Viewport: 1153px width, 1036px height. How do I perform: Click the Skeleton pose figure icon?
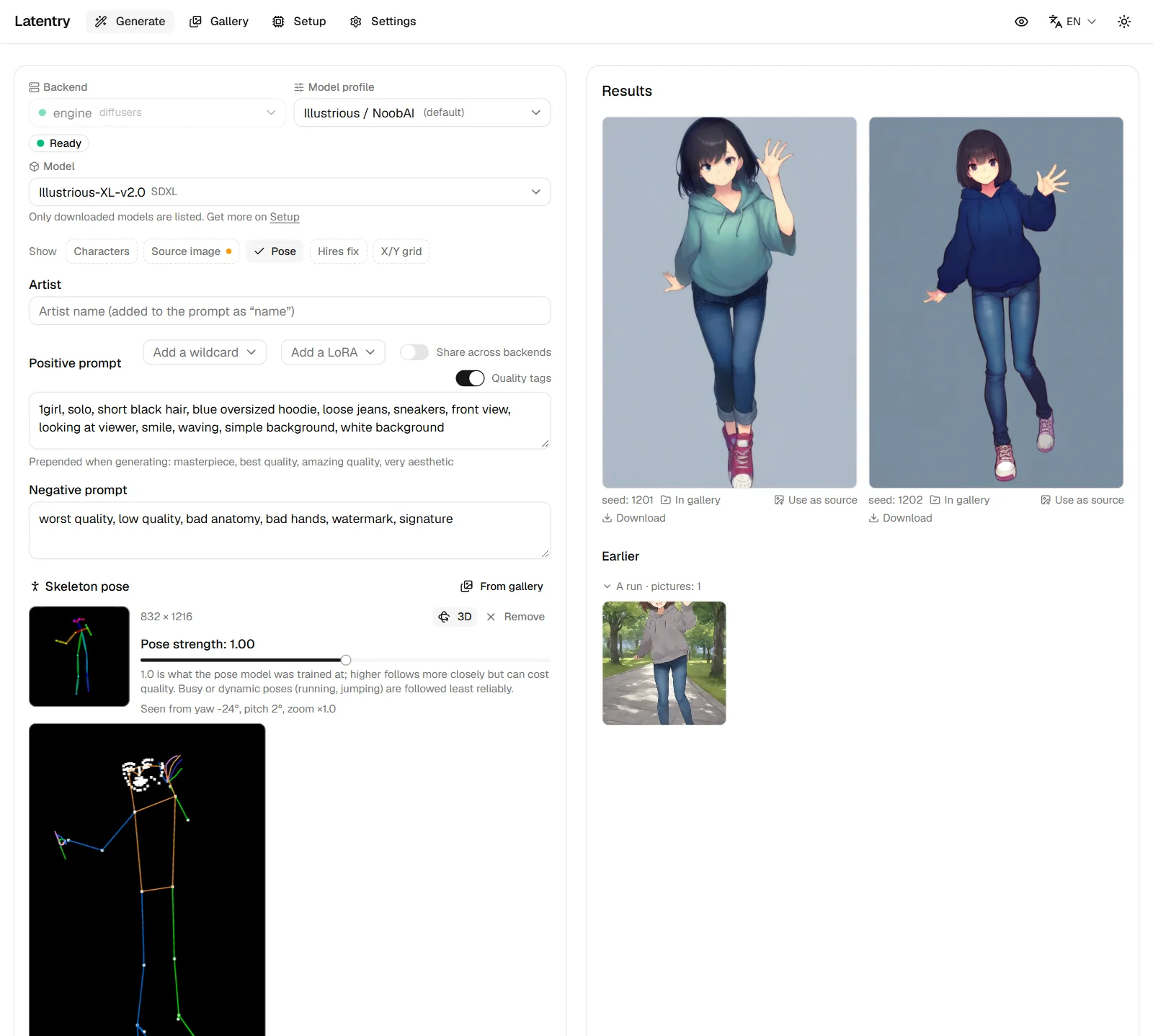click(x=35, y=586)
